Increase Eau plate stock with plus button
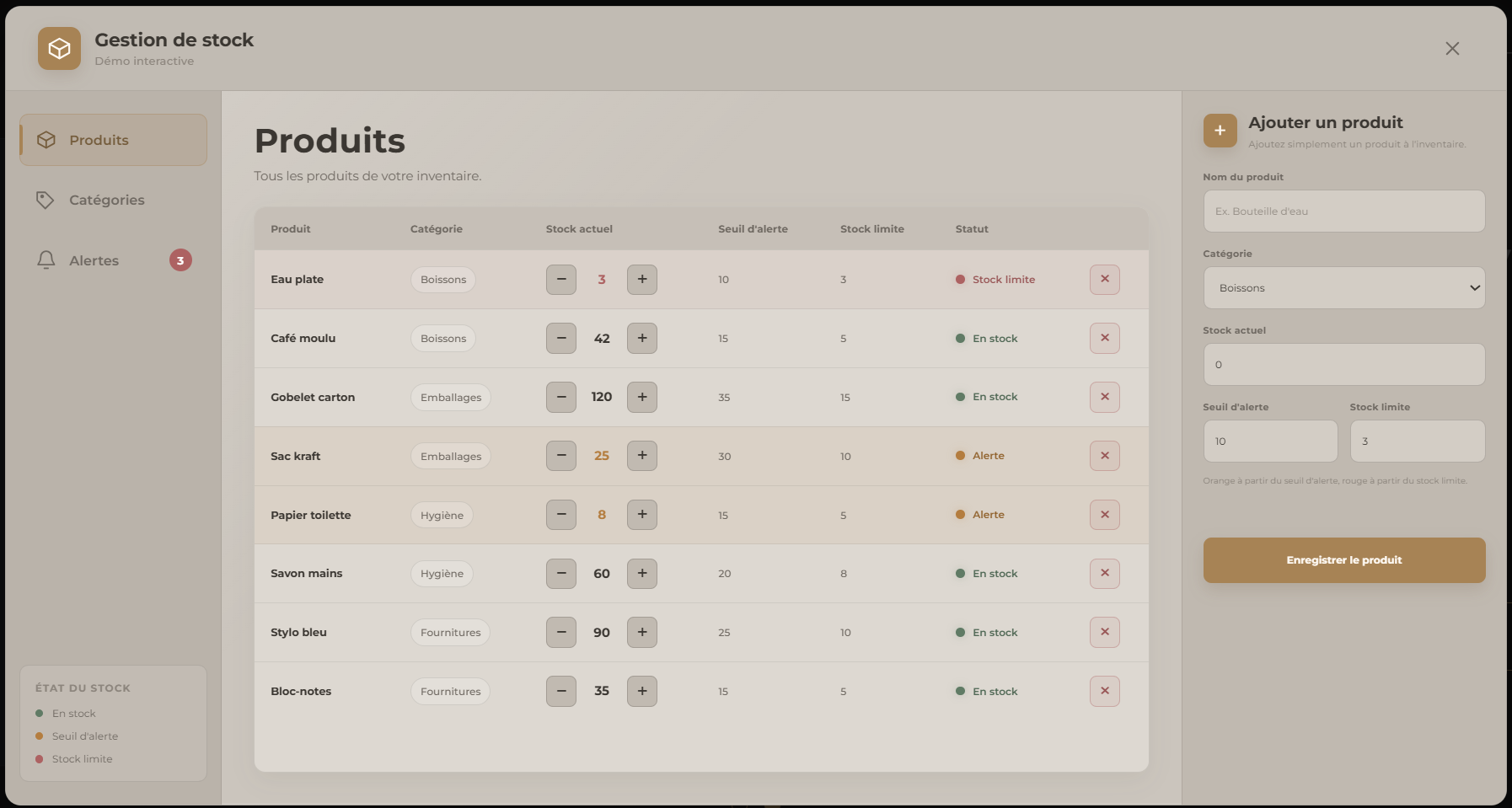The width and height of the screenshot is (1512, 808). 641,279
